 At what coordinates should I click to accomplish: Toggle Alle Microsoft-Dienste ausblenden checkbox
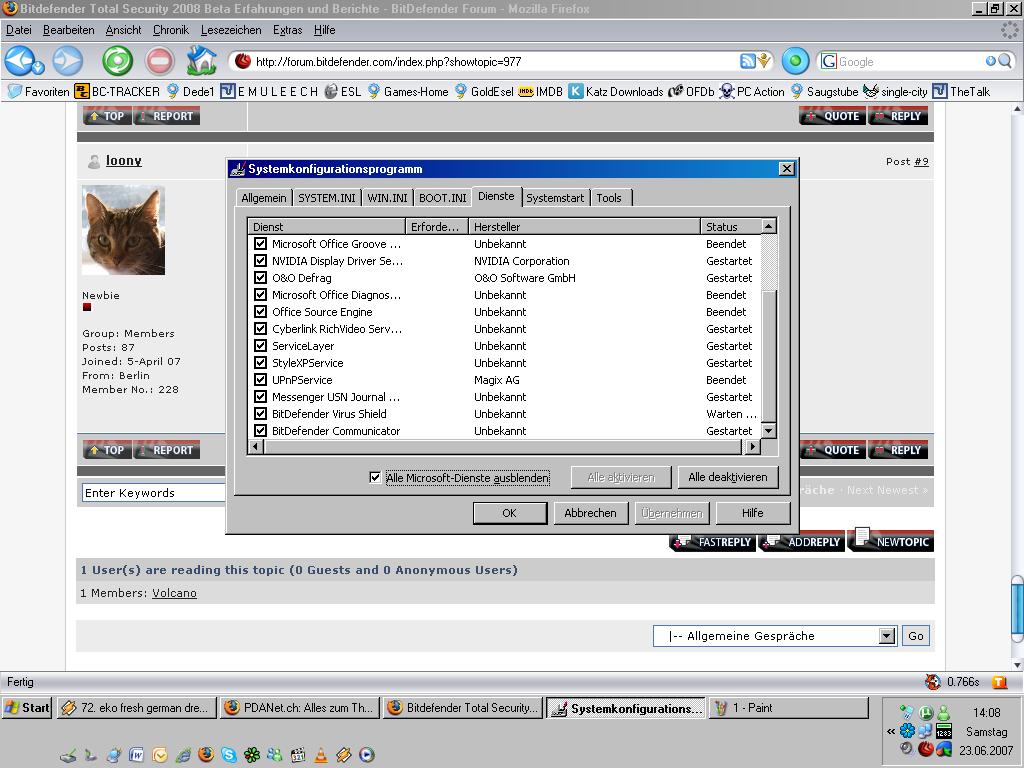(375, 477)
